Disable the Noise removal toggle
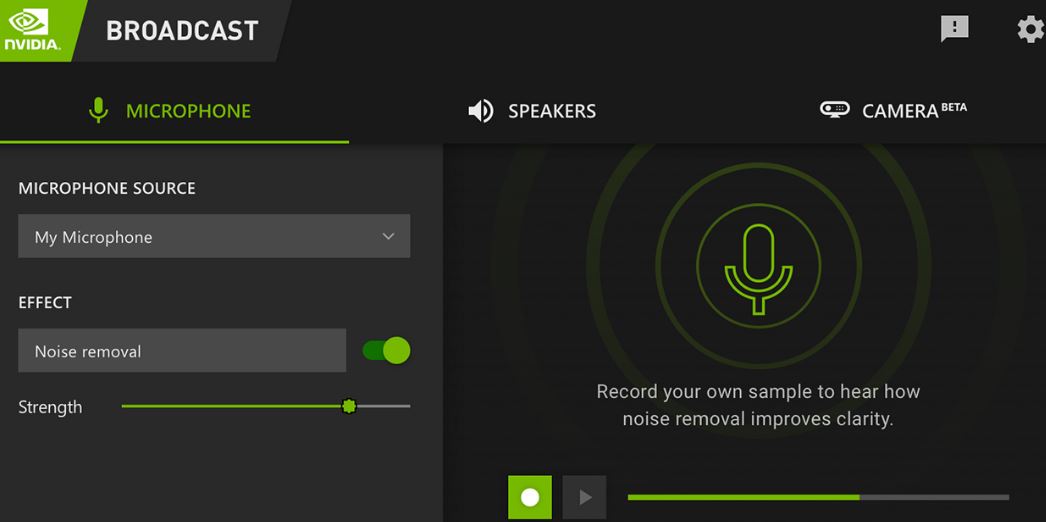 tap(386, 351)
